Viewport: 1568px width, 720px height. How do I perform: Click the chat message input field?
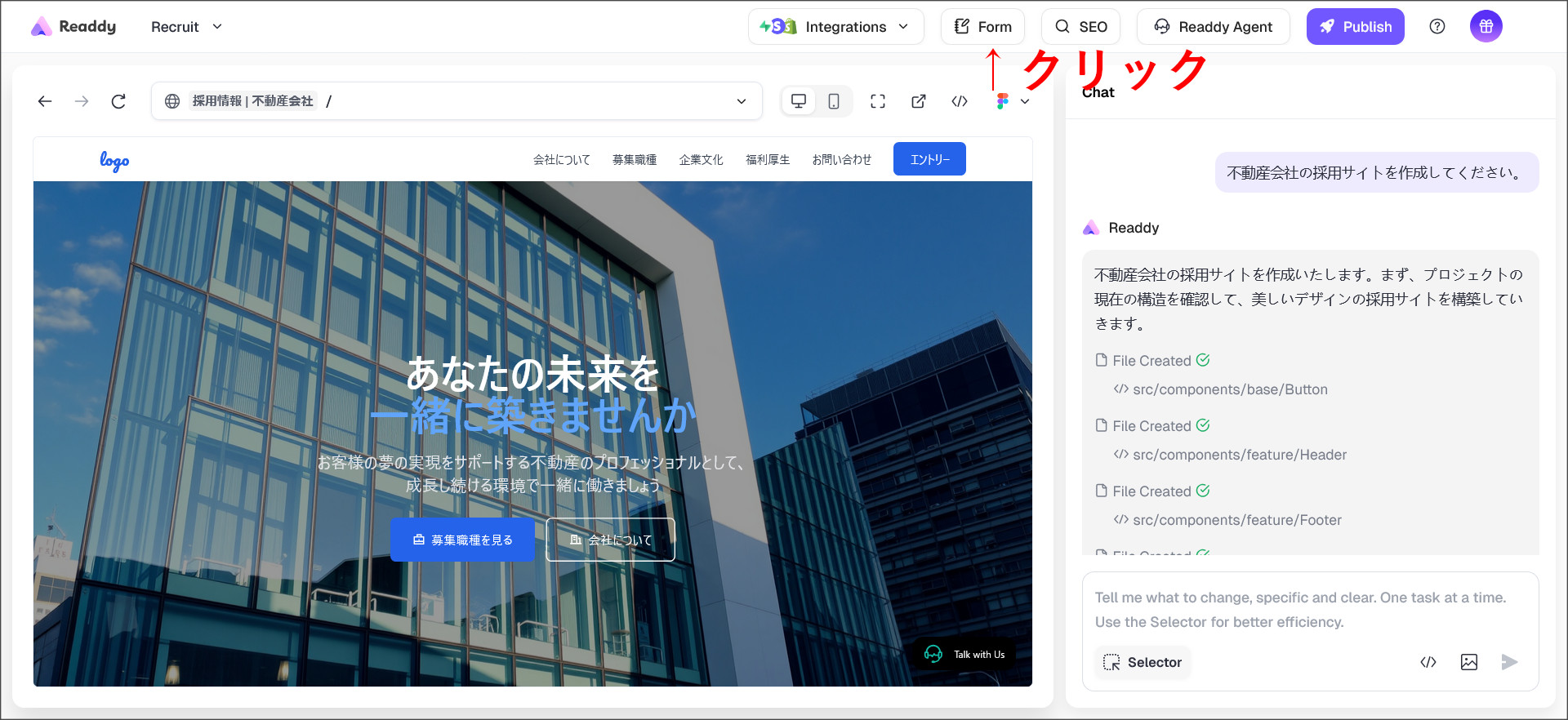pos(1309,609)
